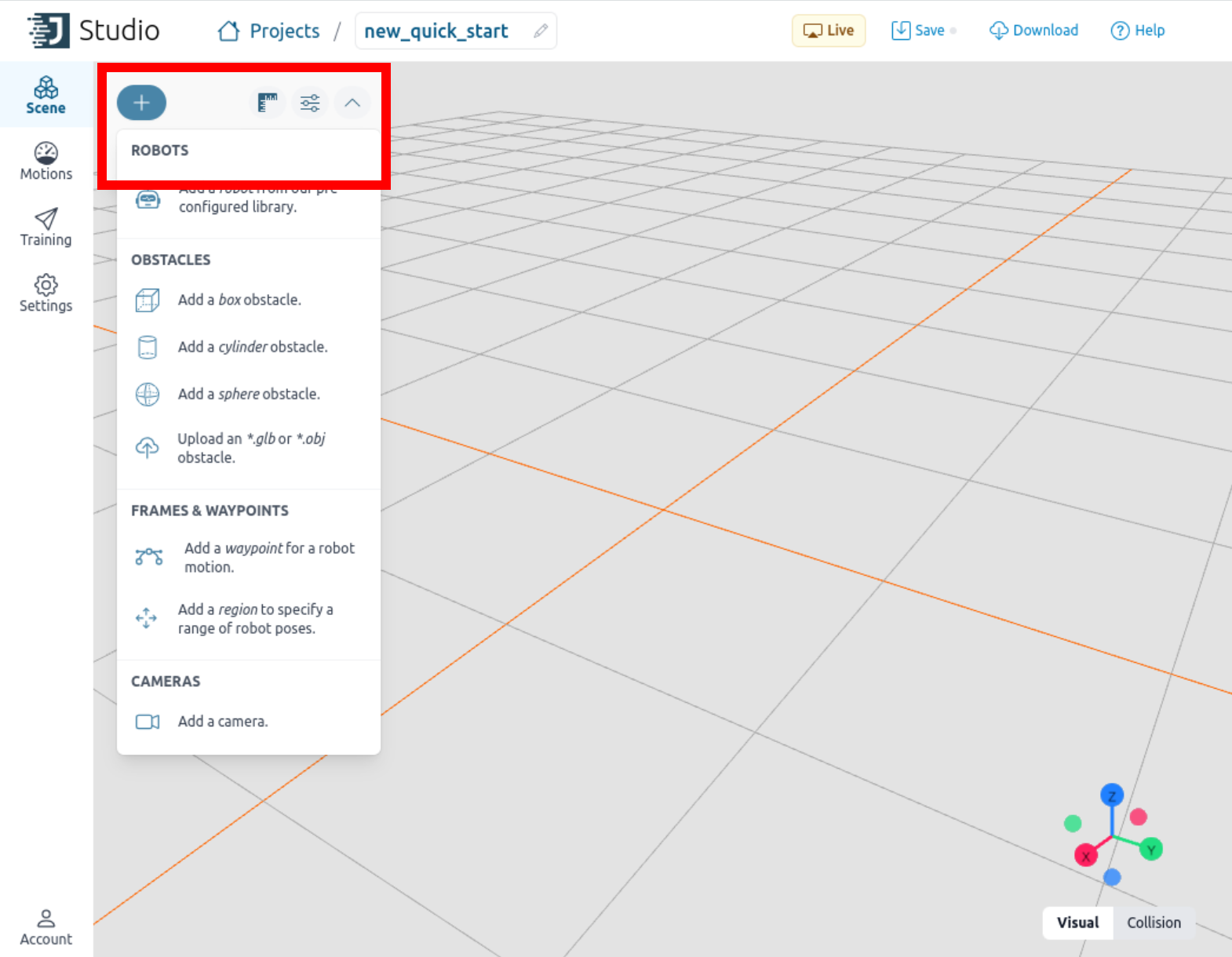Click the CAMERAS section heading
This screenshot has height=957, width=1232.
coord(166,682)
